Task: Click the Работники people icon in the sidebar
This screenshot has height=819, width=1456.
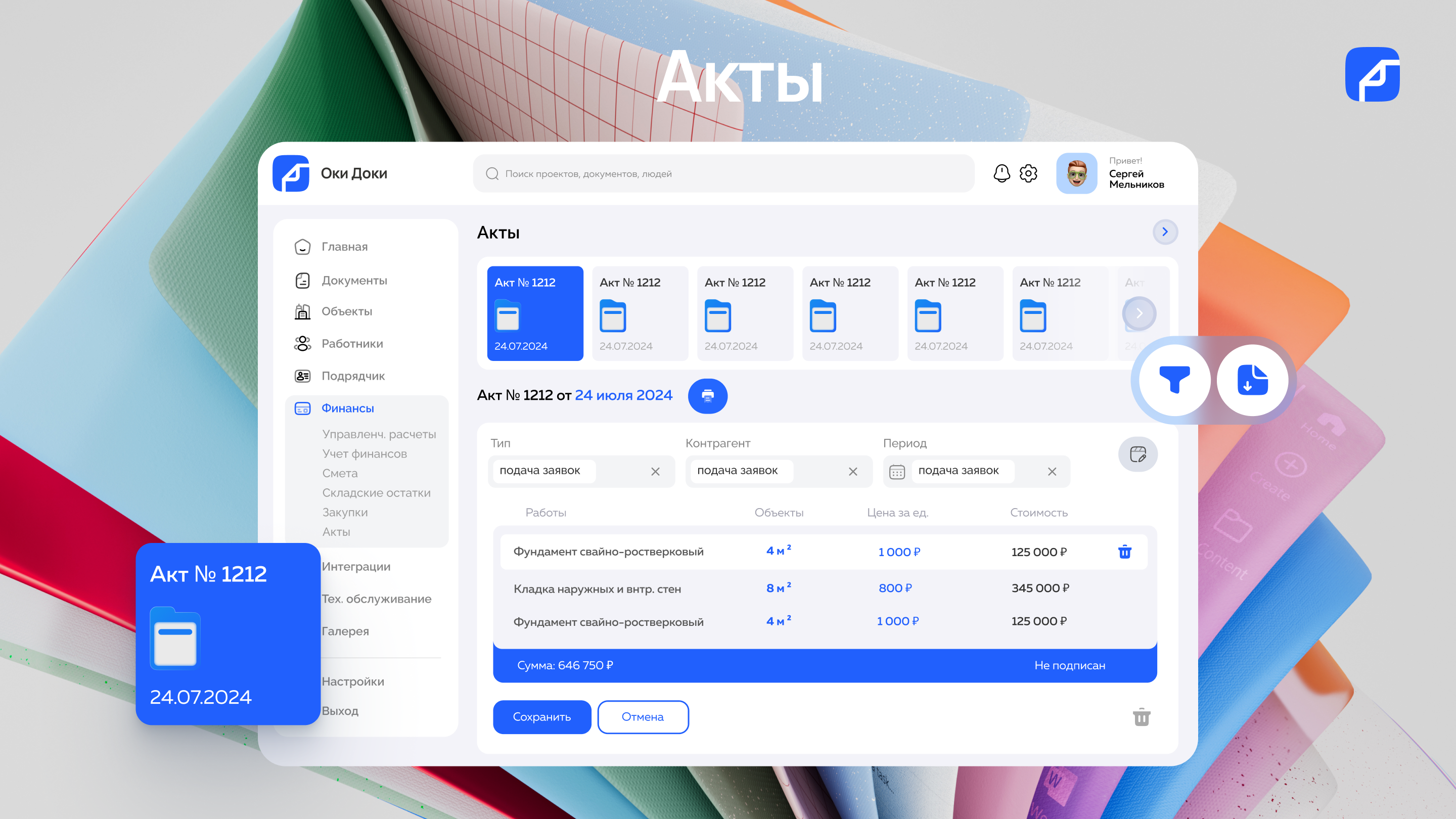Action: [302, 344]
